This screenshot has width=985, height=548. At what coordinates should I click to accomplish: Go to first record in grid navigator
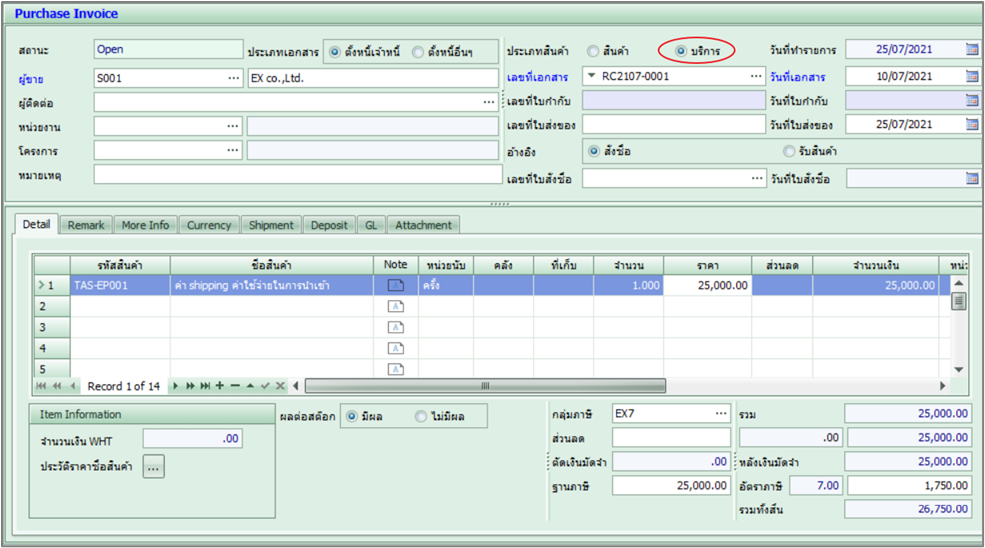pos(42,386)
